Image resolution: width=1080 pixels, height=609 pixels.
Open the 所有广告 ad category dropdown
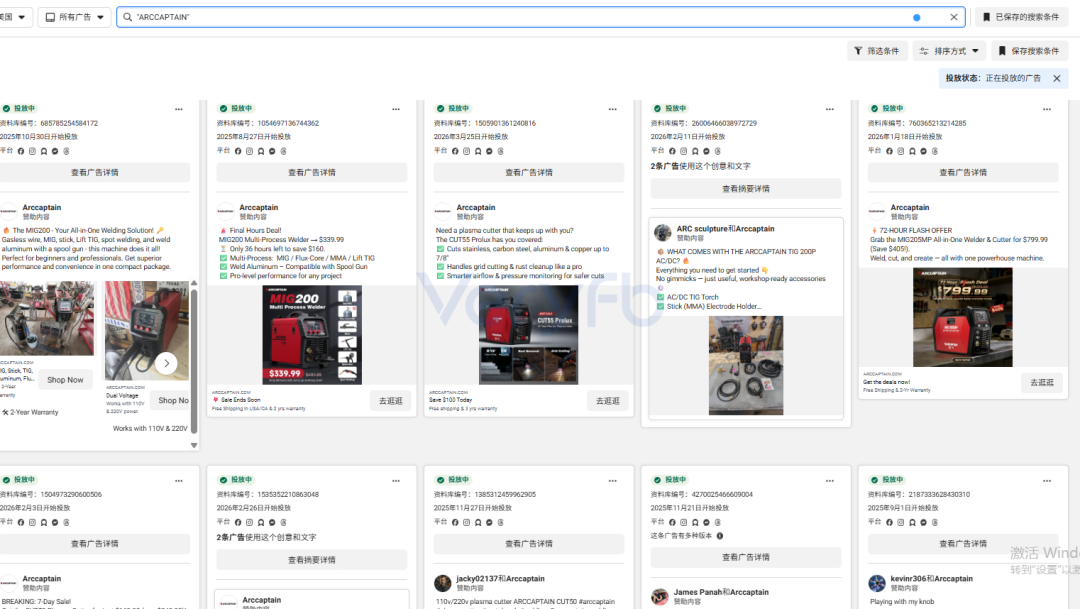click(x=74, y=17)
